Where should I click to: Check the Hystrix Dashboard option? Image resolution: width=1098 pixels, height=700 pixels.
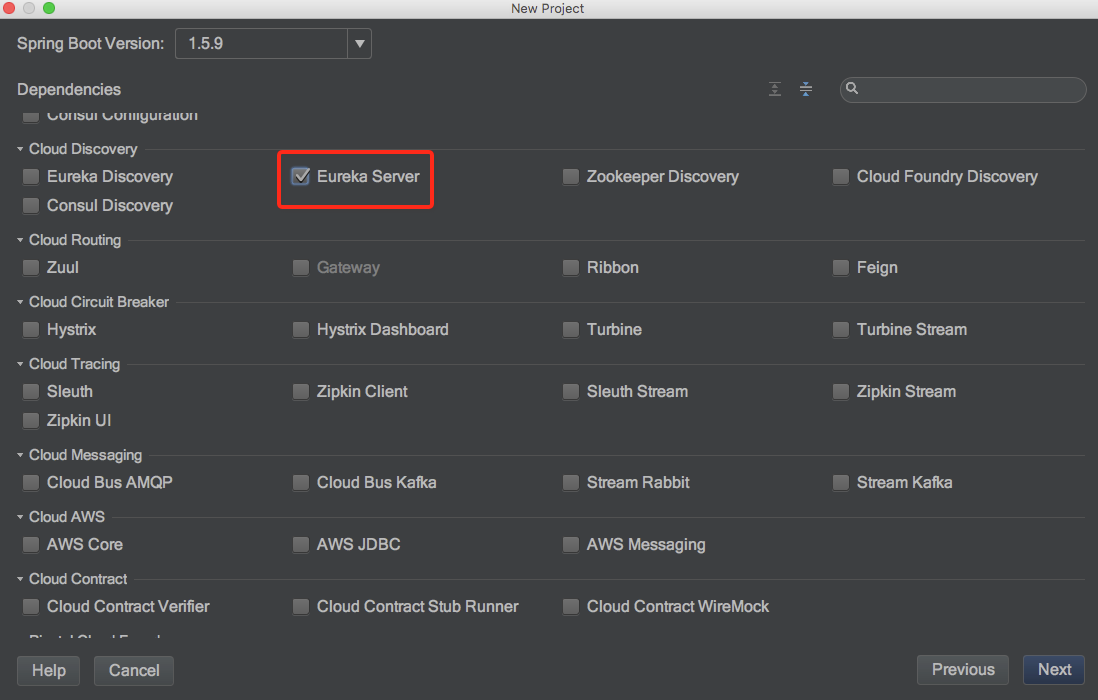pos(301,330)
